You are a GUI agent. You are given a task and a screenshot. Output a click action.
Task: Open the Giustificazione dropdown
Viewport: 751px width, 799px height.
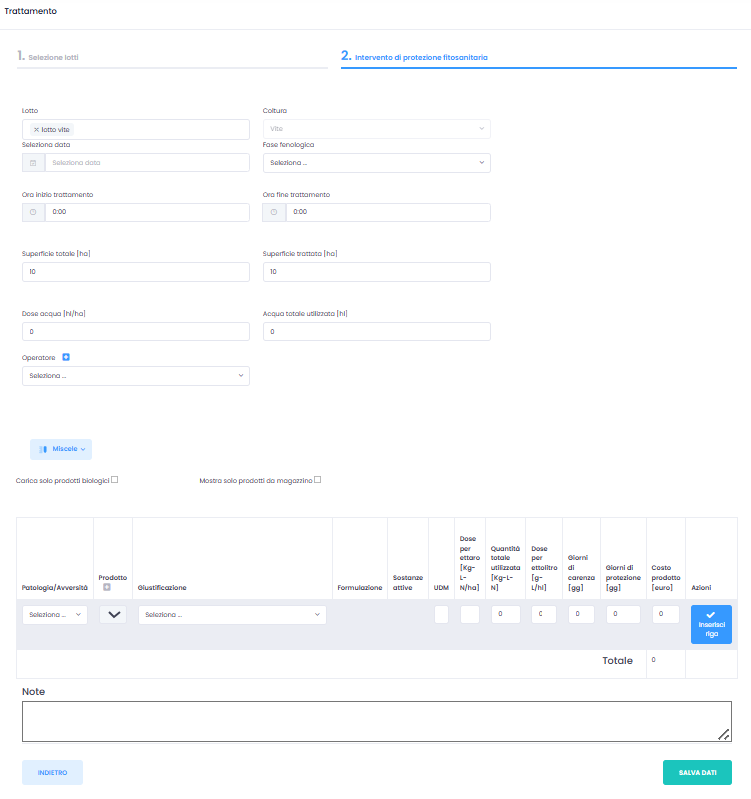tap(232, 615)
